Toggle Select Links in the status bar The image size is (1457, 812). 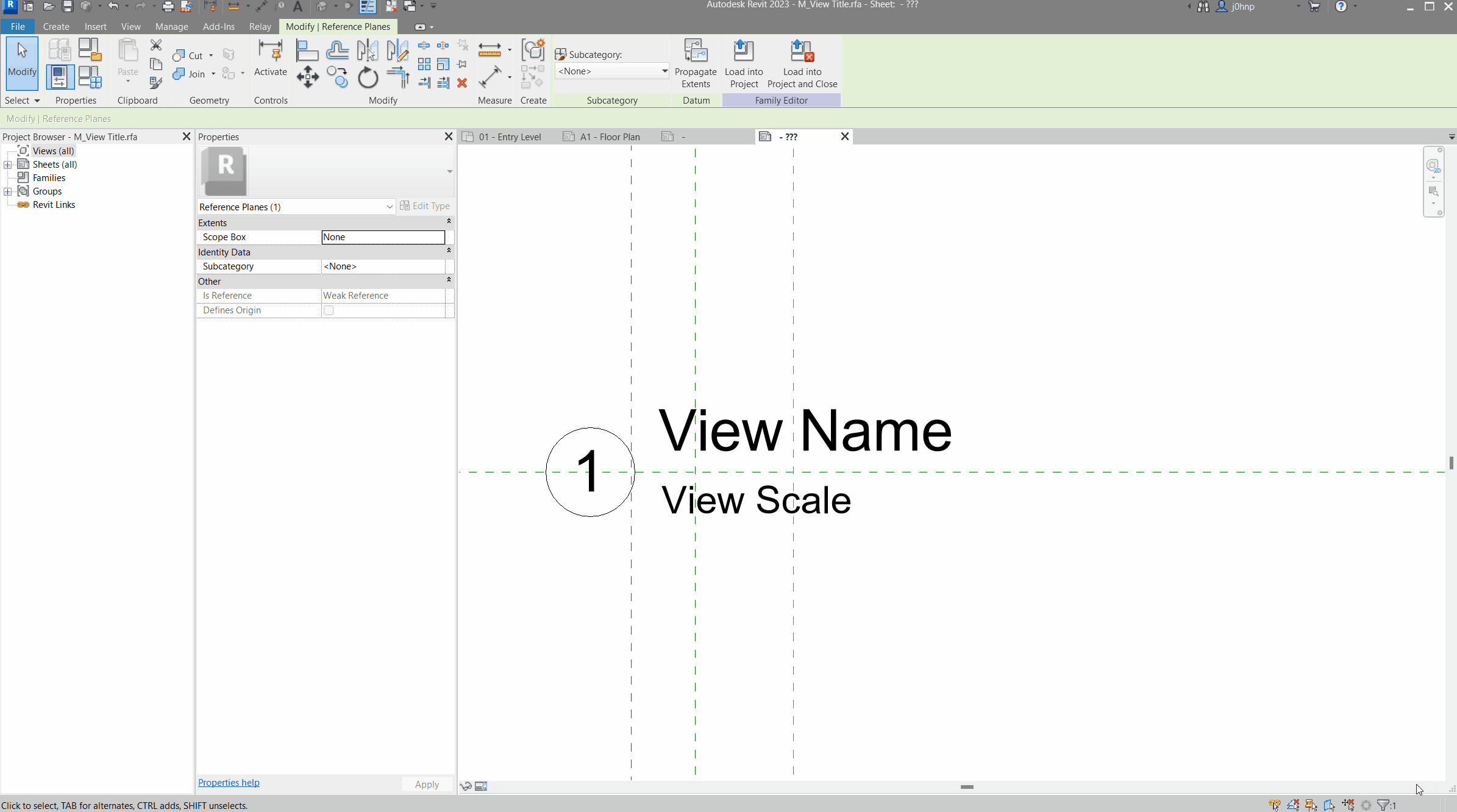pos(1275,805)
